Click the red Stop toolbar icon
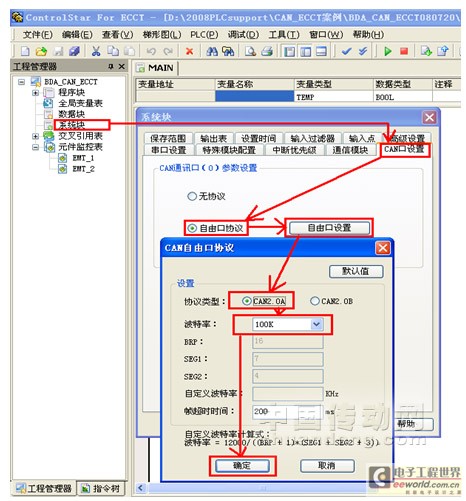 pos(404,51)
